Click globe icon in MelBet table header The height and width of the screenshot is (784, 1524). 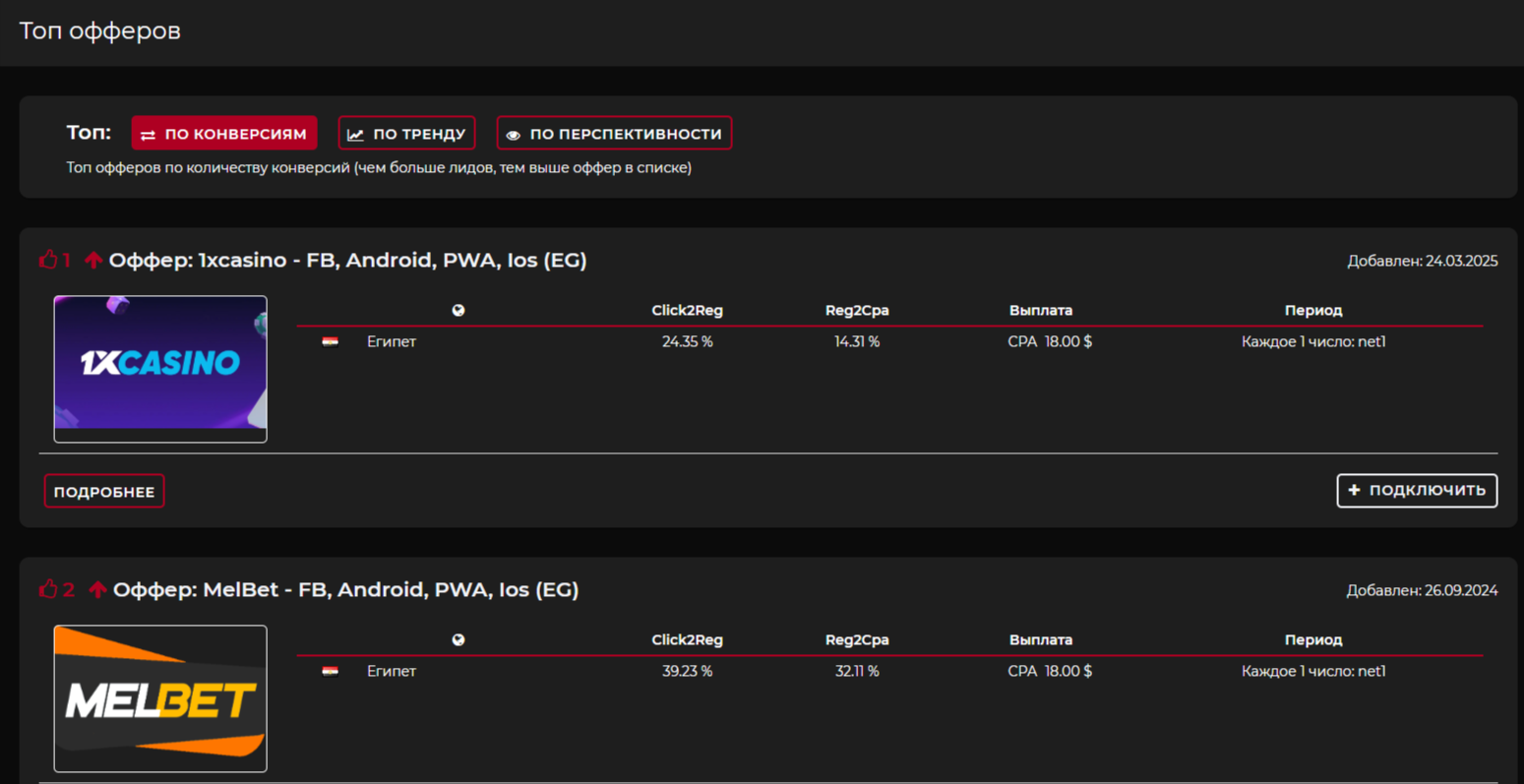(x=458, y=639)
